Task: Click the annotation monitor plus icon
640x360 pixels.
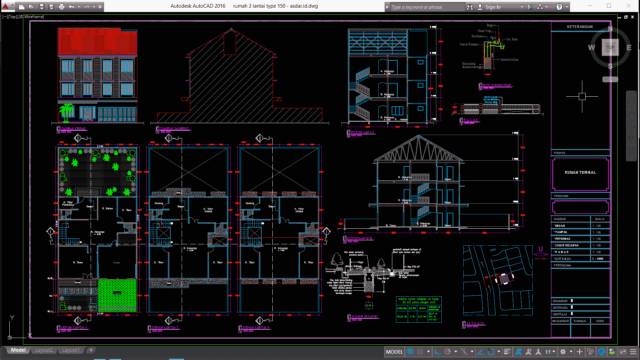Action: pyautogui.click(x=580, y=352)
